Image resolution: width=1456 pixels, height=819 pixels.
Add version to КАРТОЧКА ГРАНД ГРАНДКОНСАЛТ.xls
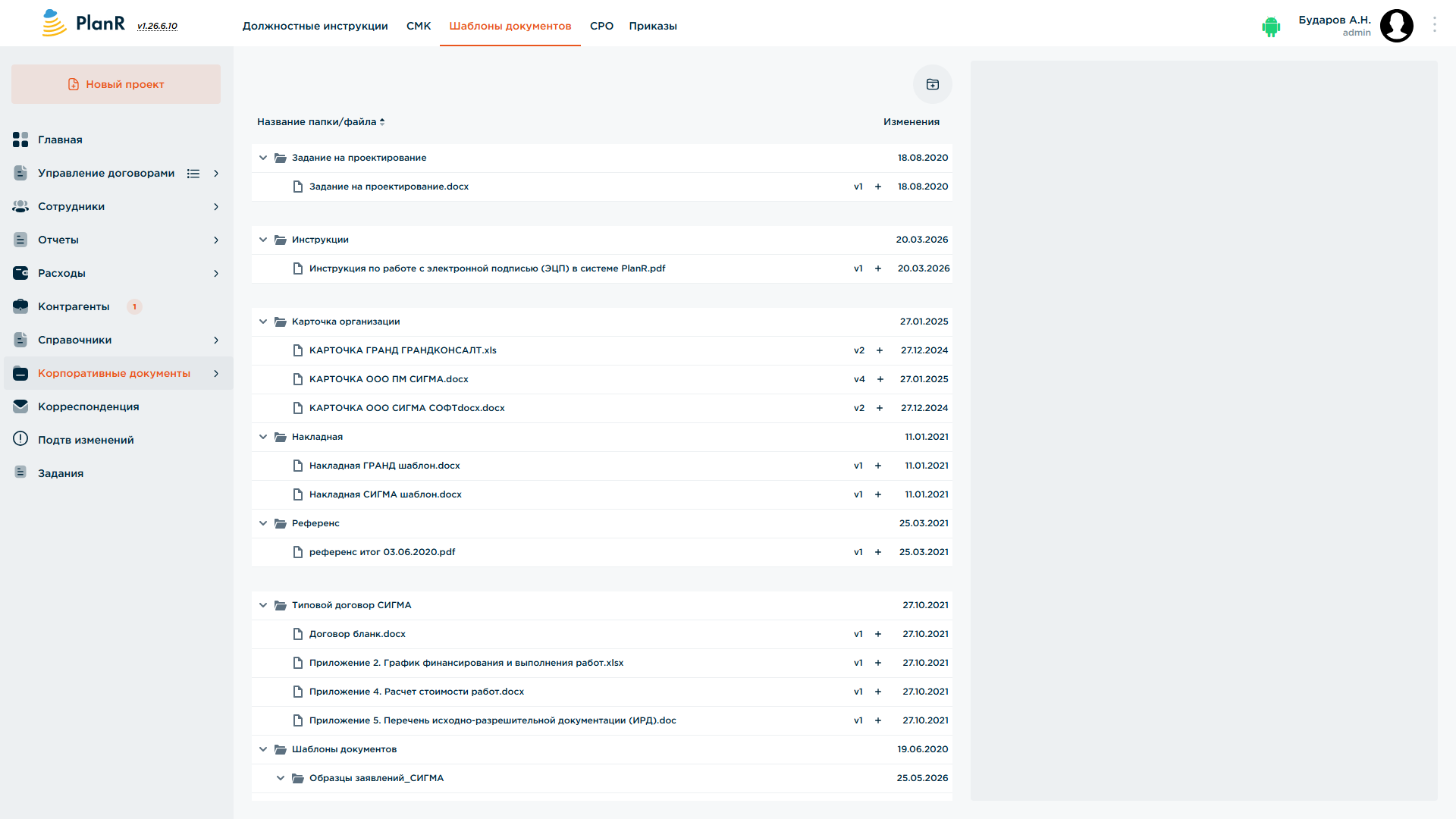click(x=880, y=350)
